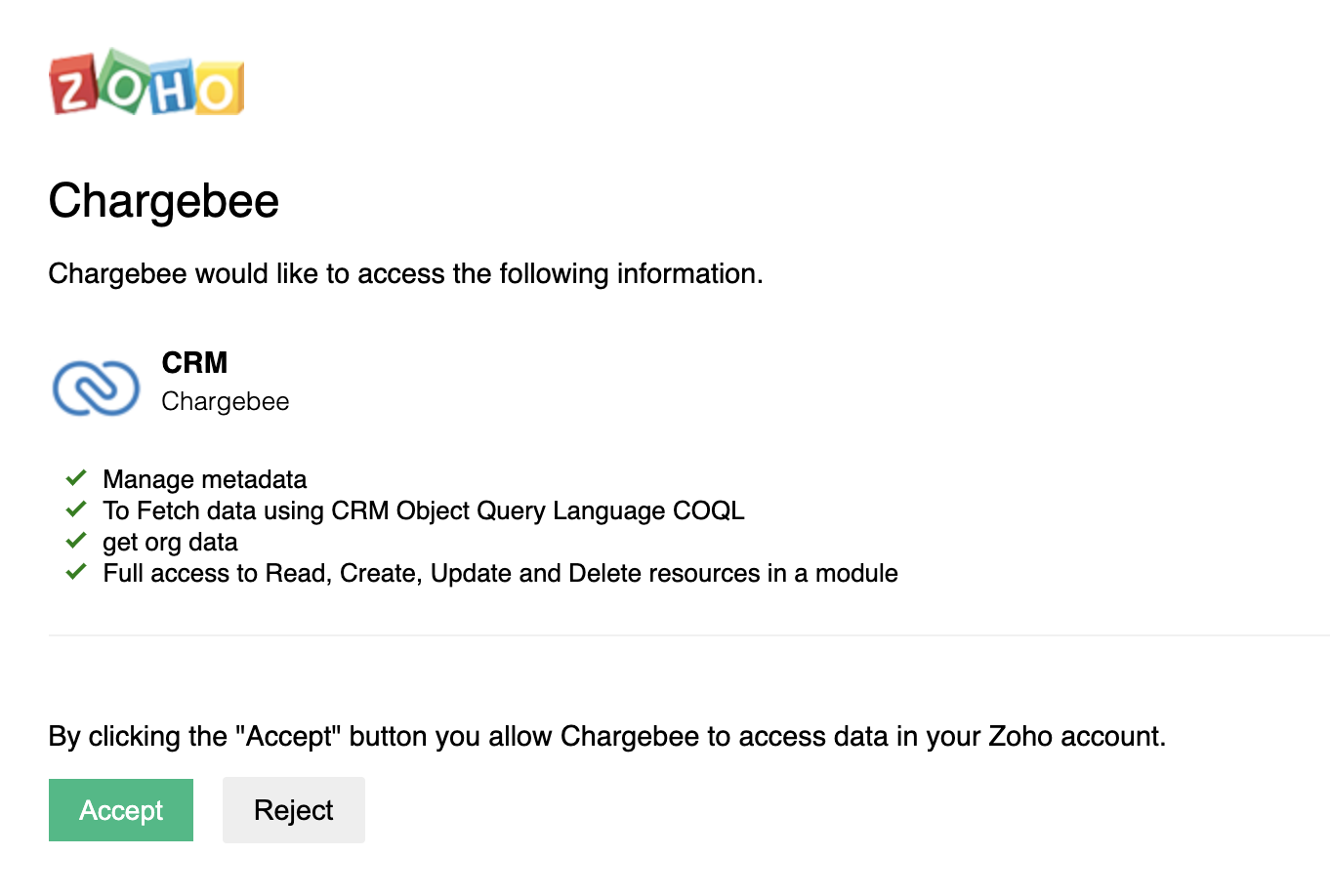
Task: Click the checkmark next to COQL permission
Action: coord(76,509)
